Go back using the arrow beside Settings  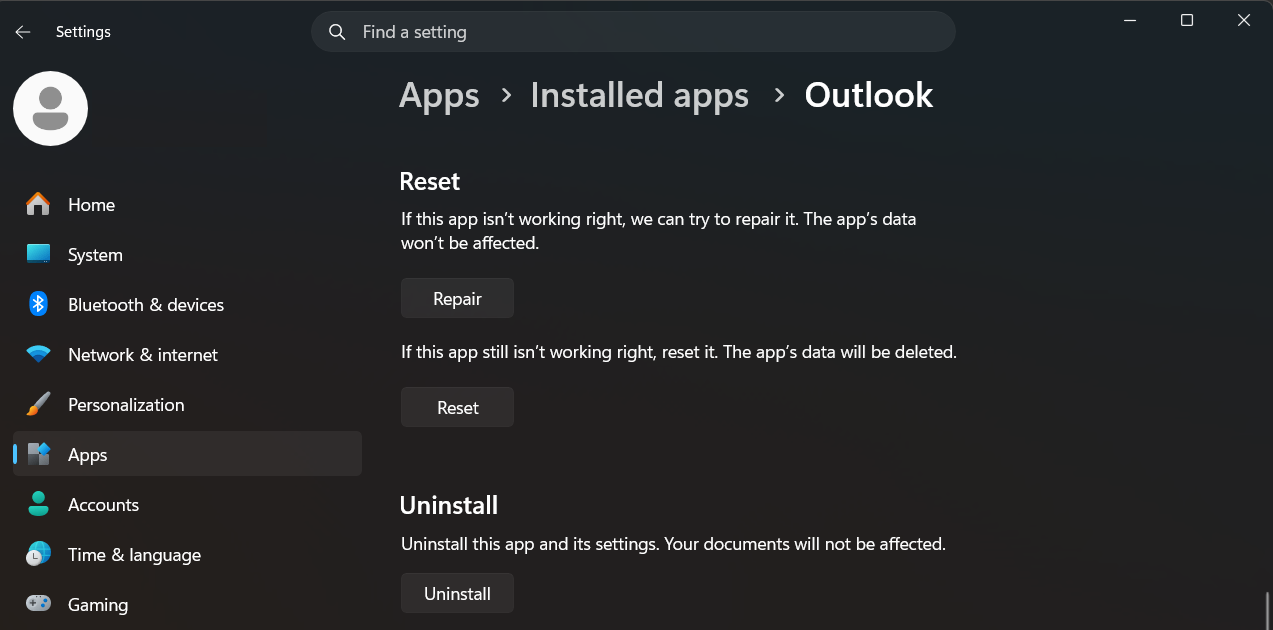tap(23, 32)
